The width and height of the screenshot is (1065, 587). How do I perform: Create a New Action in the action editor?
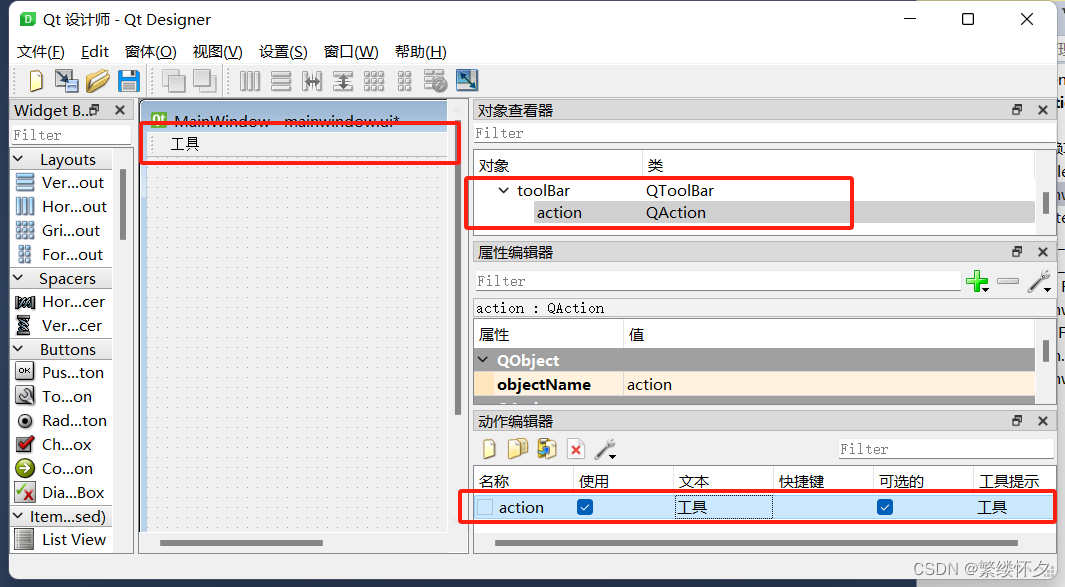(x=489, y=450)
